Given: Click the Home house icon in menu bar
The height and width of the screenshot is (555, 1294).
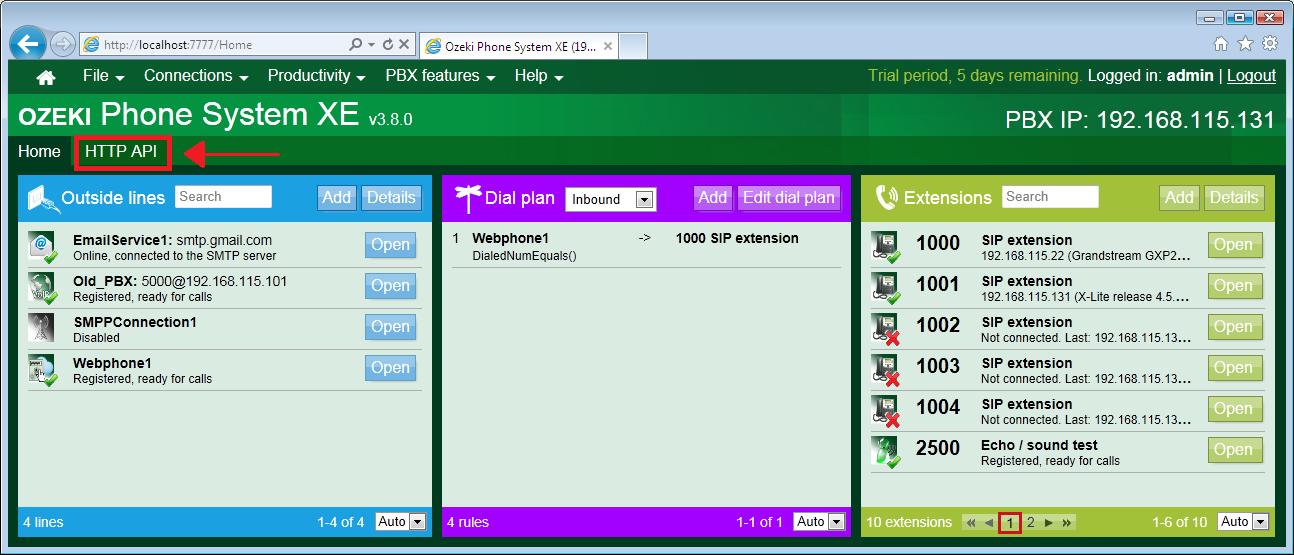Looking at the screenshot, I should (46, 77).
